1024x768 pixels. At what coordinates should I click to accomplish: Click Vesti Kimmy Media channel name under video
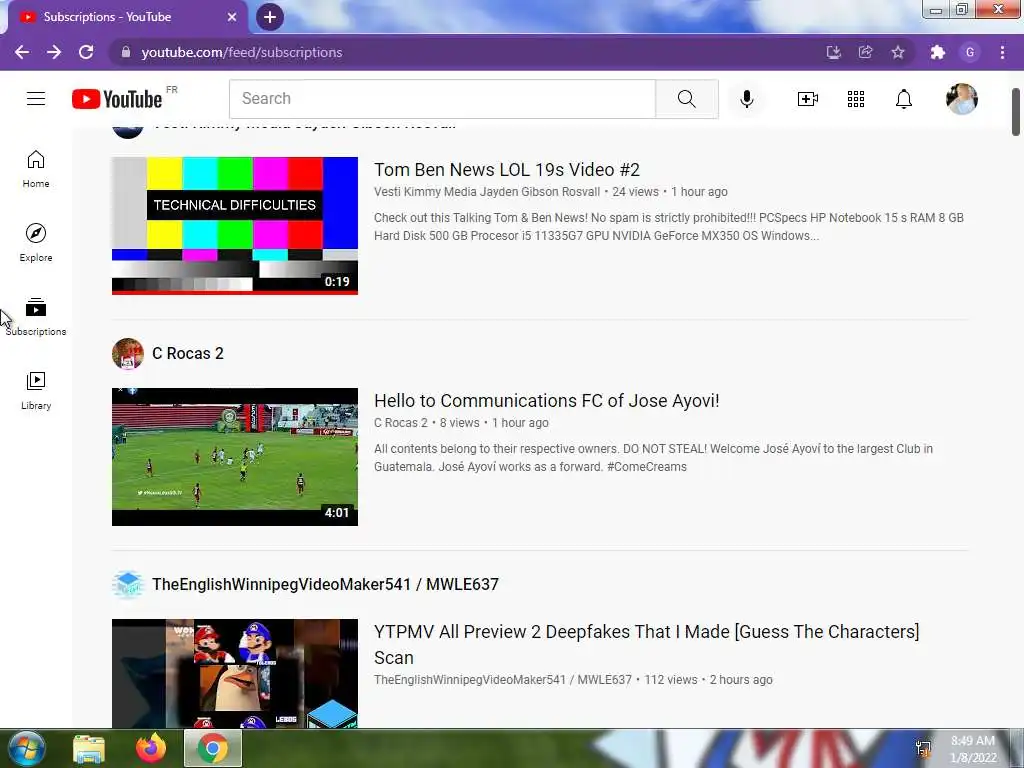[487, 192]
